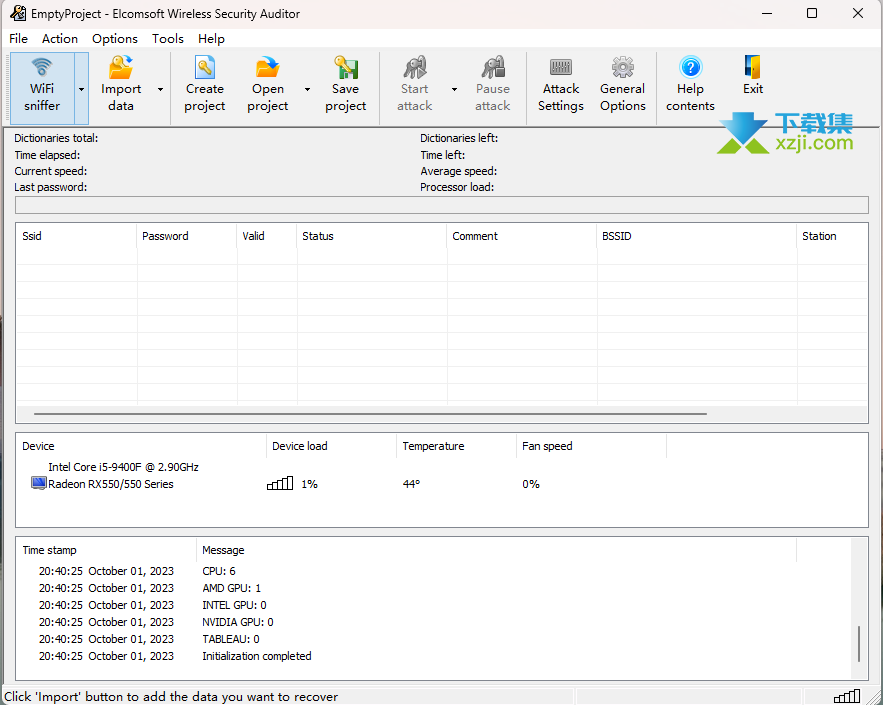
Task: Open the File menu
Action: 19,38
